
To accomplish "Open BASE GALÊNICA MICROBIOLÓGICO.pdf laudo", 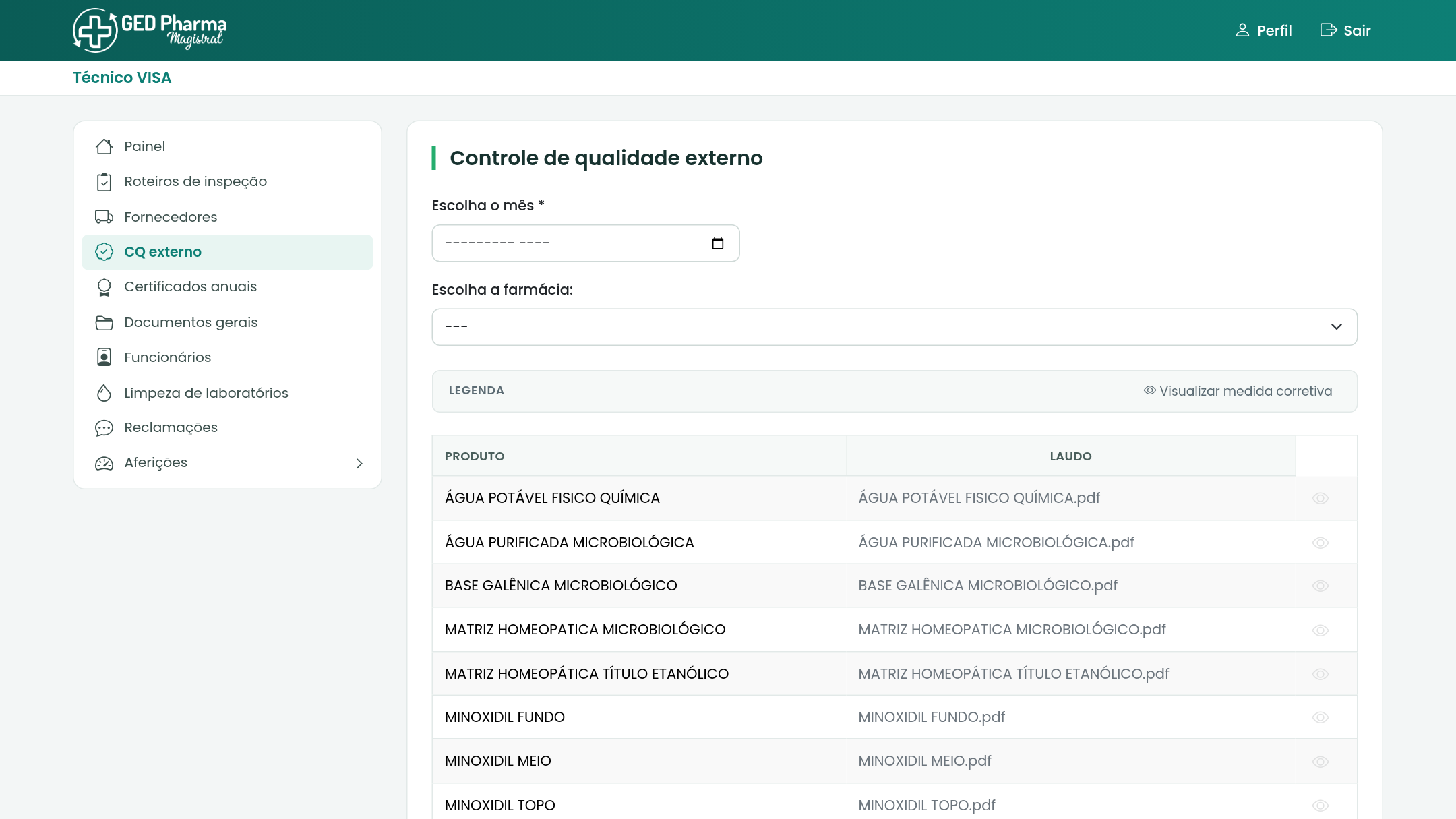I will pyautogui.click(x=988, y=586).
